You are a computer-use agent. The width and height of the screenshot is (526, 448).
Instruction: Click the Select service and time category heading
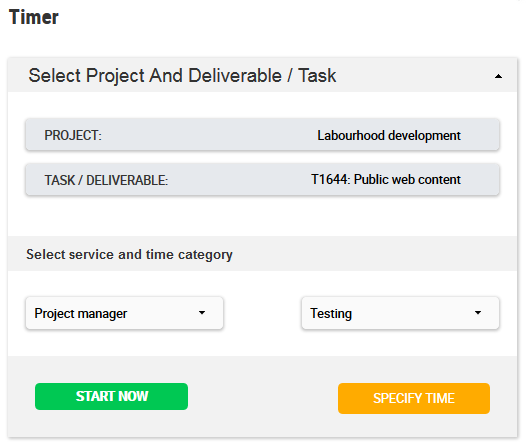(129, 255)
